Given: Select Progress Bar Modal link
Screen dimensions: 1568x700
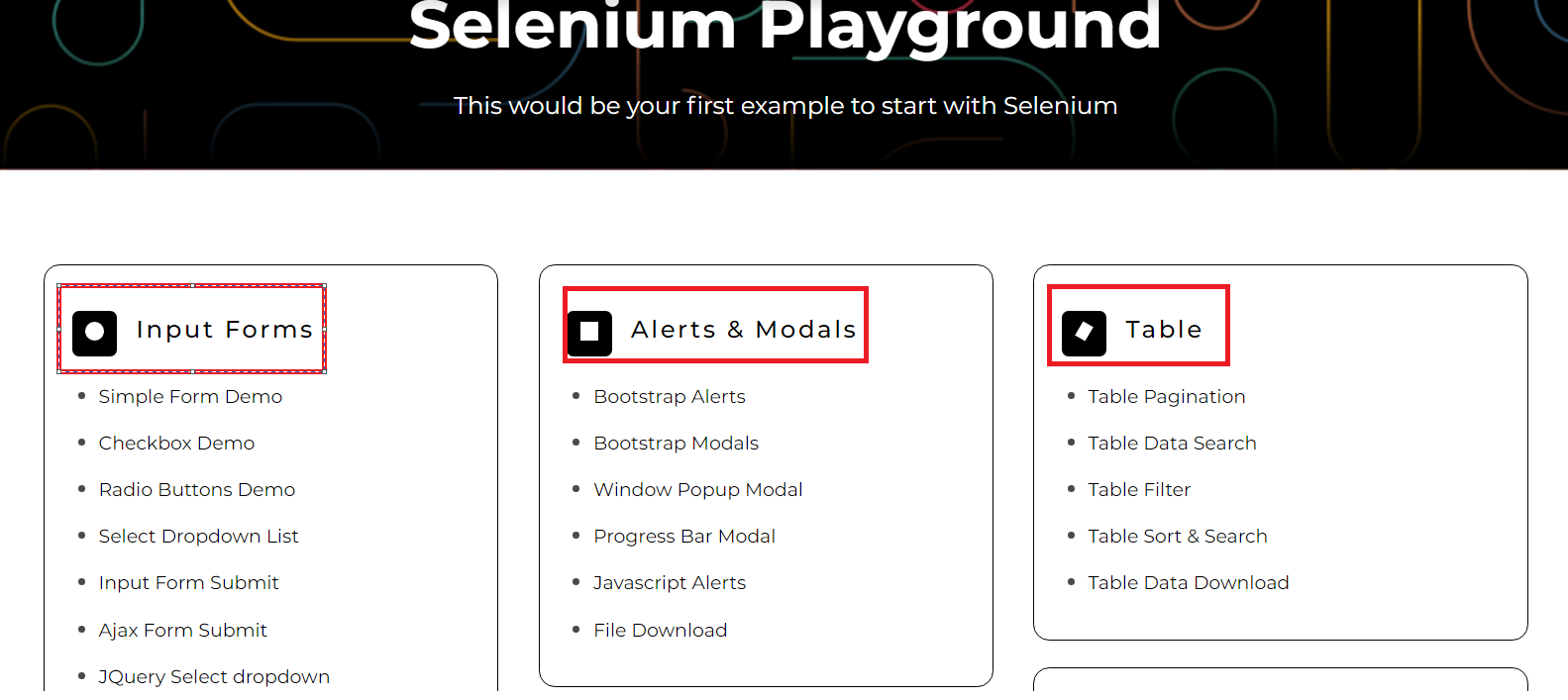Looking at the screenshot, I should pyautogui.click(x=683, y=537).
